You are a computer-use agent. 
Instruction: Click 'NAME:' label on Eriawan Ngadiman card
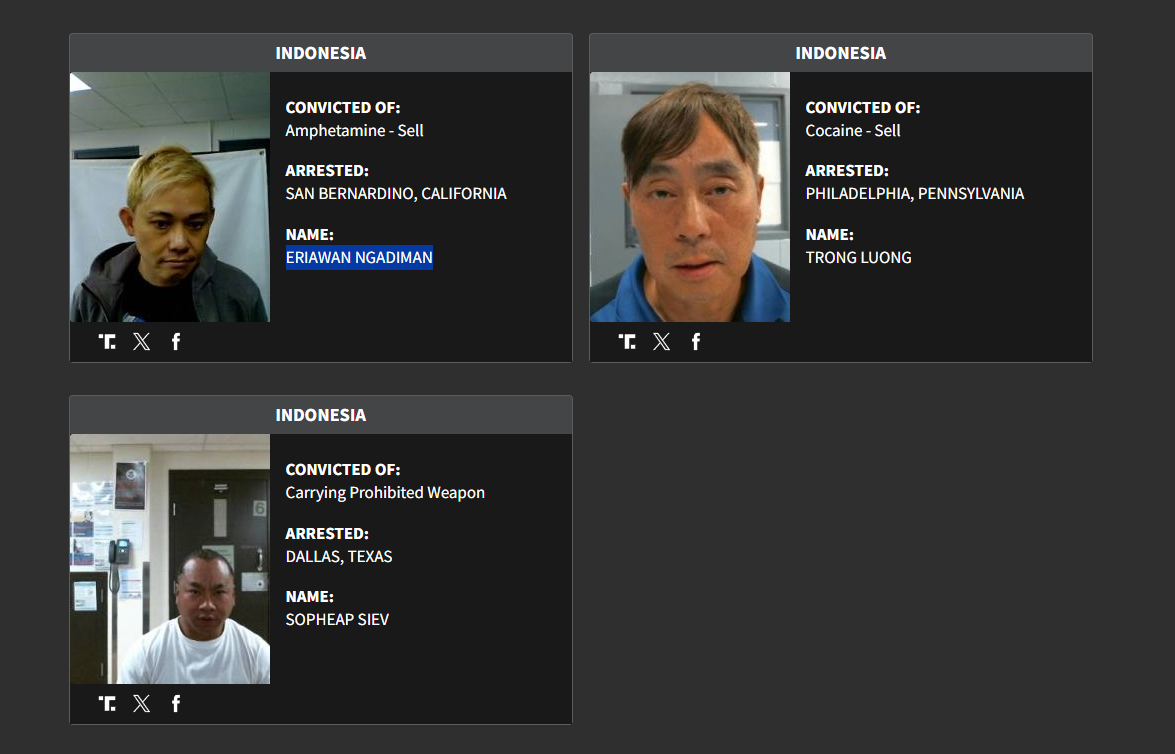pyautogui.click(x=309, y=235)
